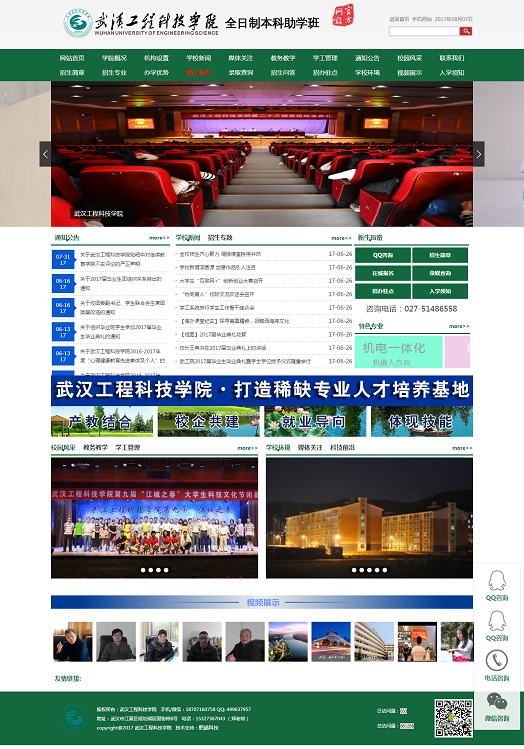The height and width of the screenshot is (749, 524).
Task: Expand more>> beside 通知公告
Action: pyautogui.click(x=159, y=238)
